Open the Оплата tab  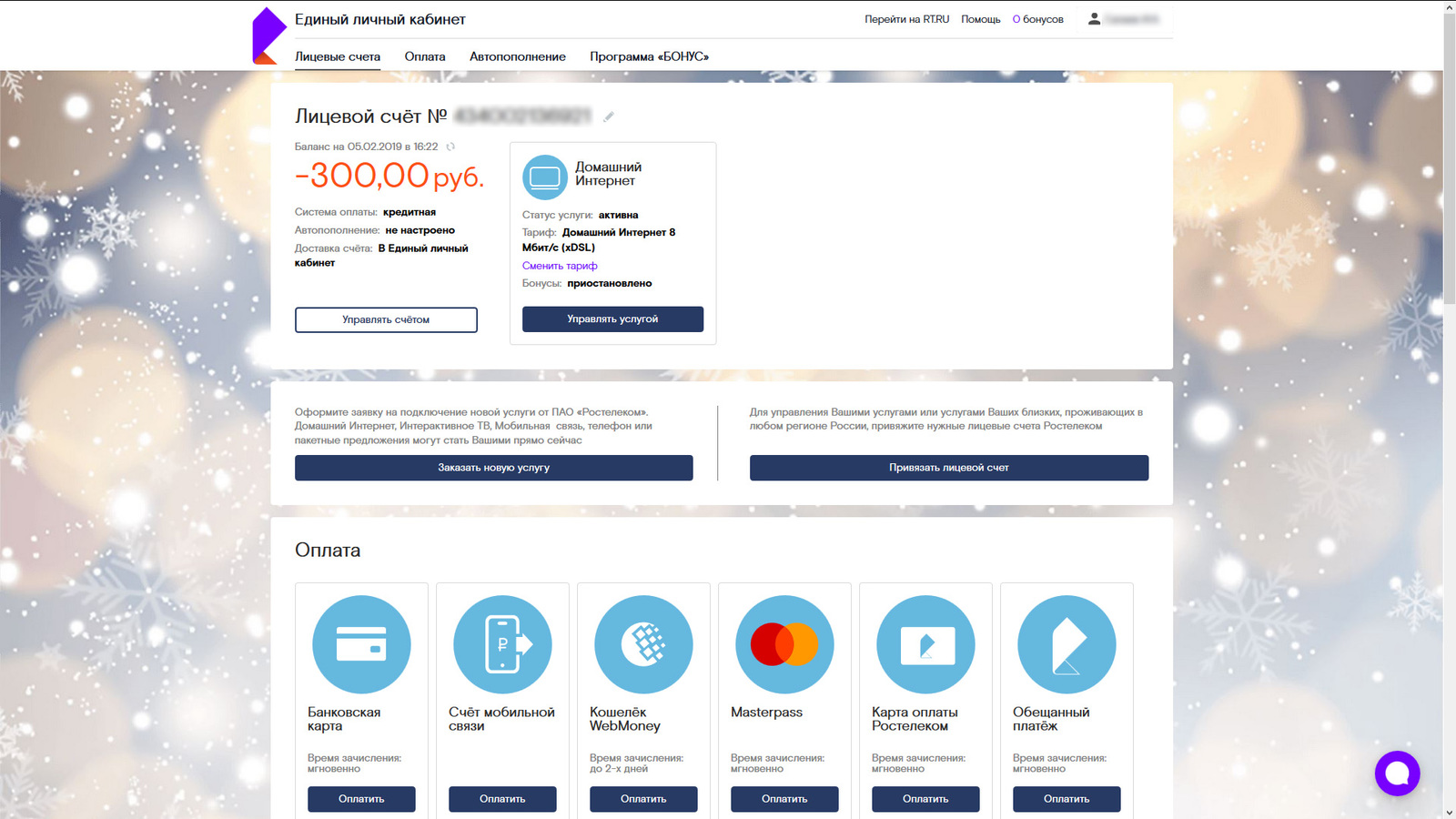[x=425, y=56]
